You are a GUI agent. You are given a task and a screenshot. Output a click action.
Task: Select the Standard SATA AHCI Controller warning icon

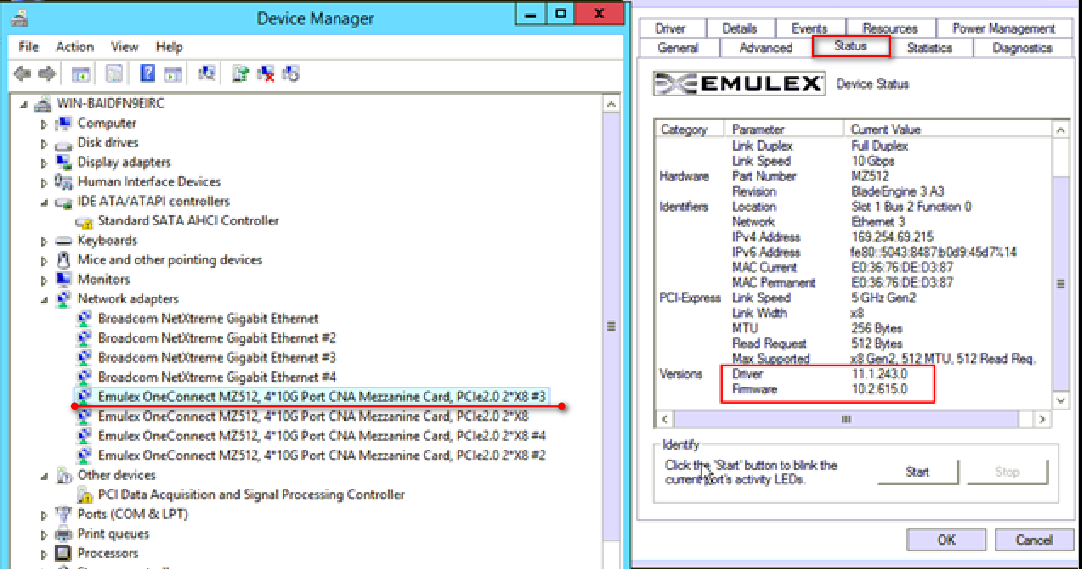(84, 221)
